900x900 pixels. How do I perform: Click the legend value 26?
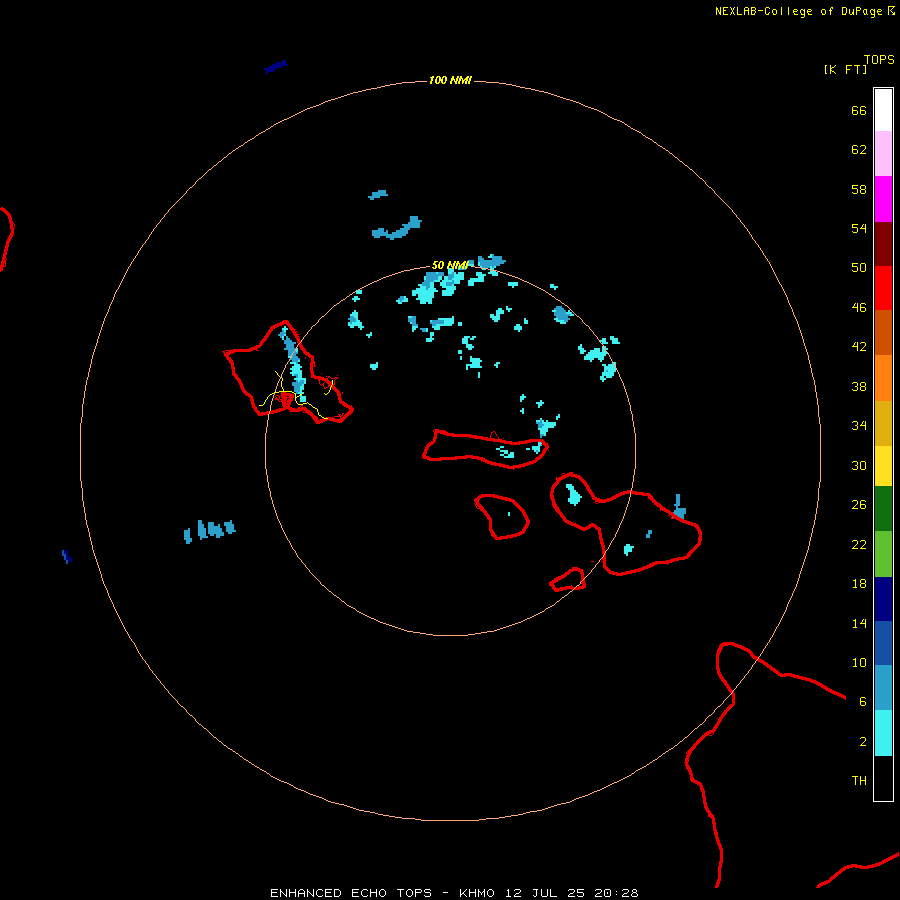tap(859, 505)
